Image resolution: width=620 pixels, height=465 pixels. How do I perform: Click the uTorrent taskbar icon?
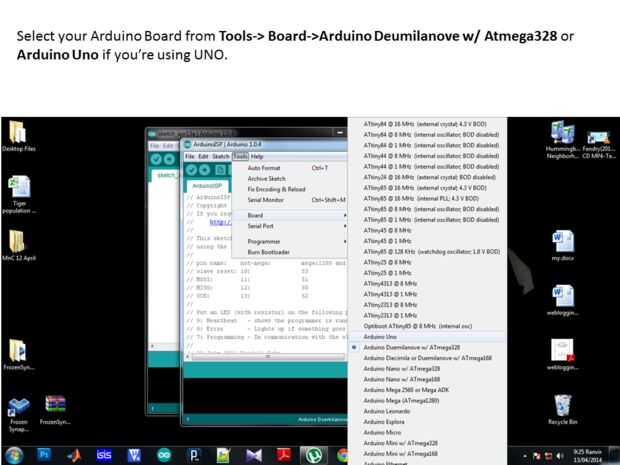(313, 456)
